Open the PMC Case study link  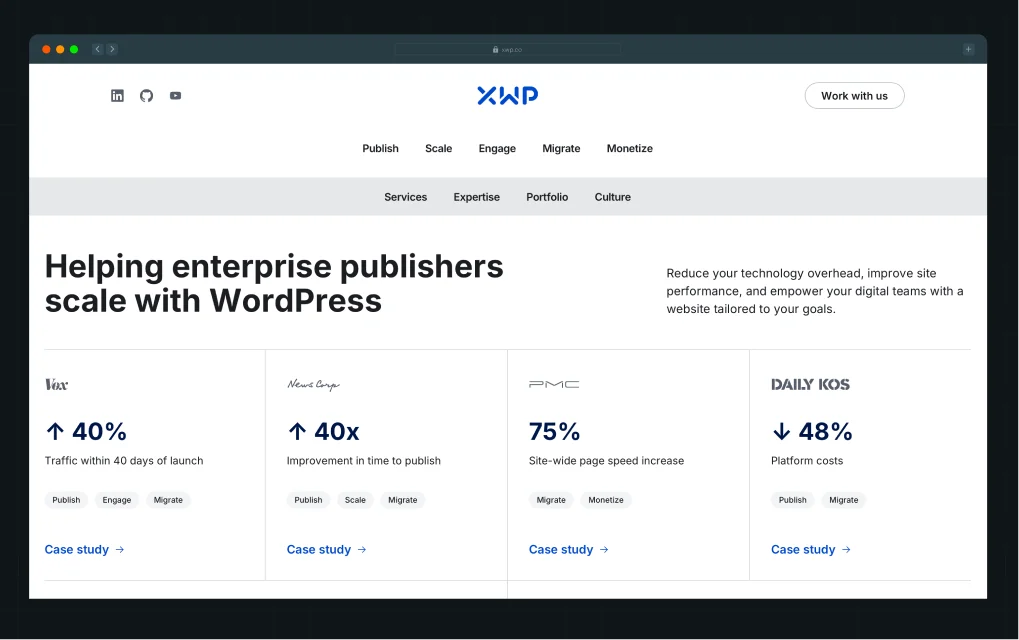pos(569,550)
